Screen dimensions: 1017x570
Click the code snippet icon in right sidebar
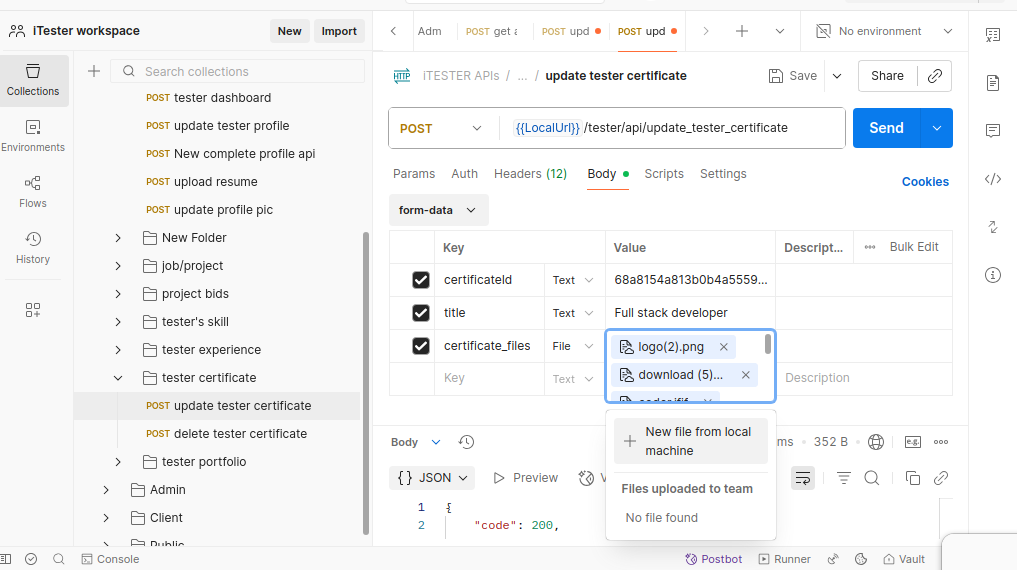point(992,179)
